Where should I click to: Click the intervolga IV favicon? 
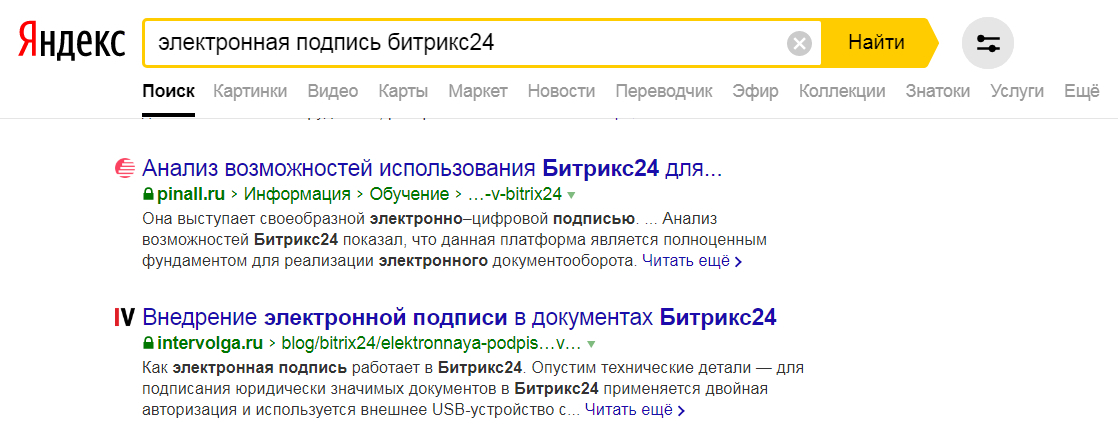[x=125, y=318]
